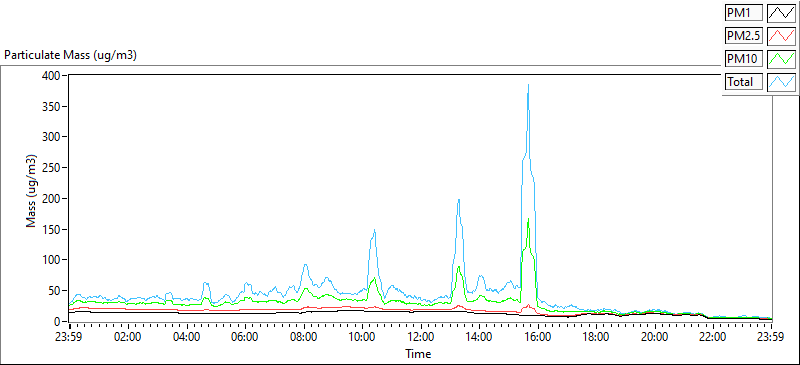Click the Time x-axis title
The image size is (800, 365).
click(x=418, y=353)
